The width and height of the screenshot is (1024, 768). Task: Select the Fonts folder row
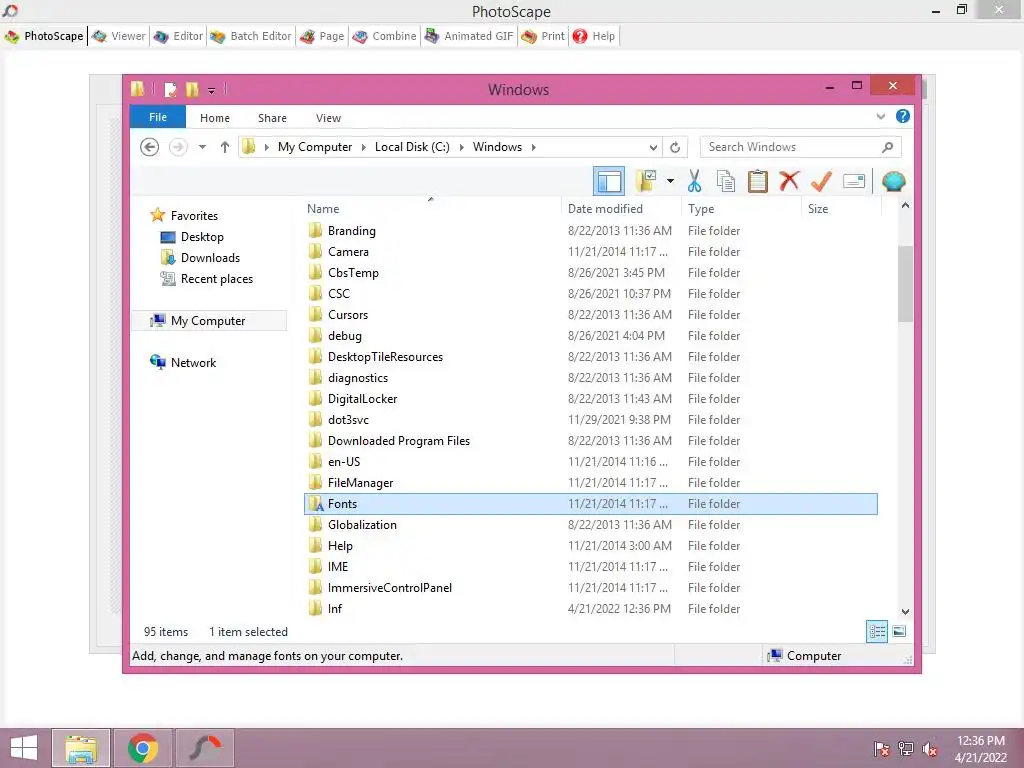590,504
